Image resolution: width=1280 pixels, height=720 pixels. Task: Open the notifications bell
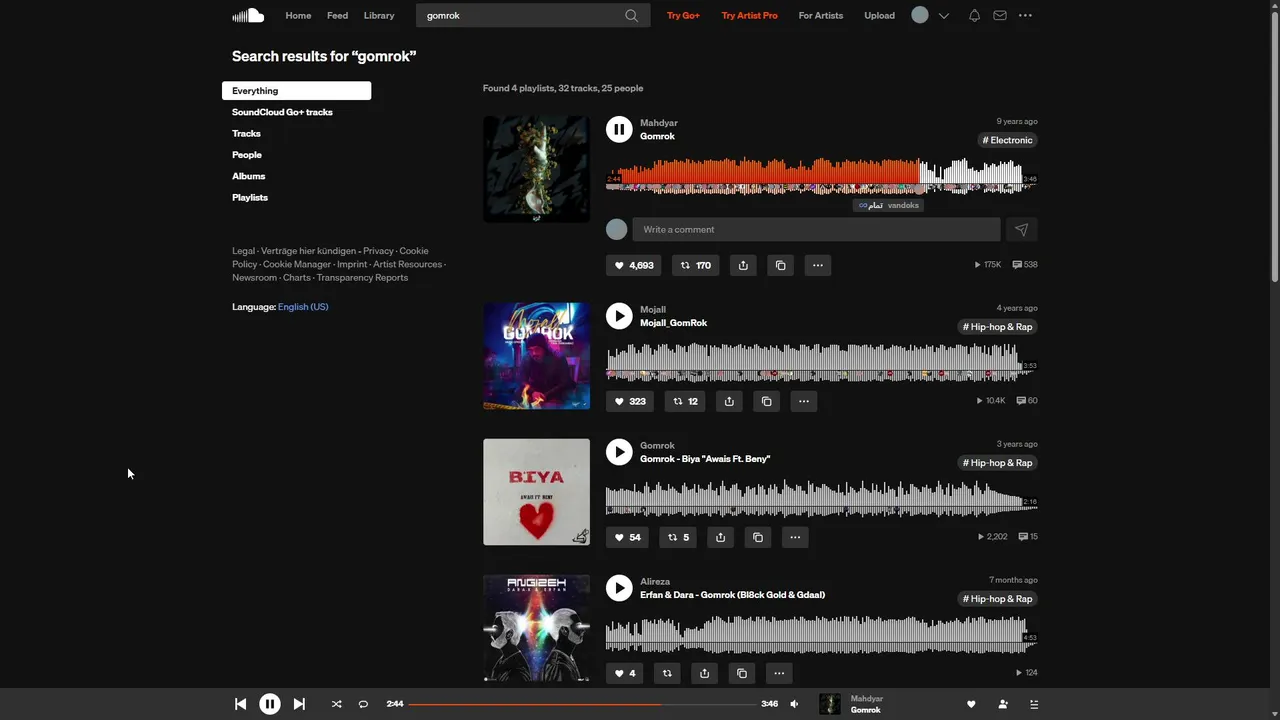click(974, 15)
